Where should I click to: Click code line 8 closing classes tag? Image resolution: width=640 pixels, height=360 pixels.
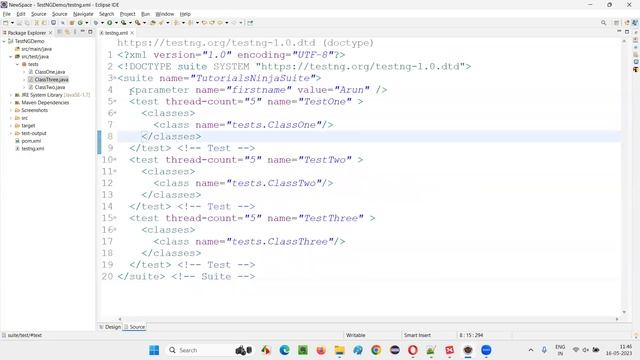pos(171,136)
